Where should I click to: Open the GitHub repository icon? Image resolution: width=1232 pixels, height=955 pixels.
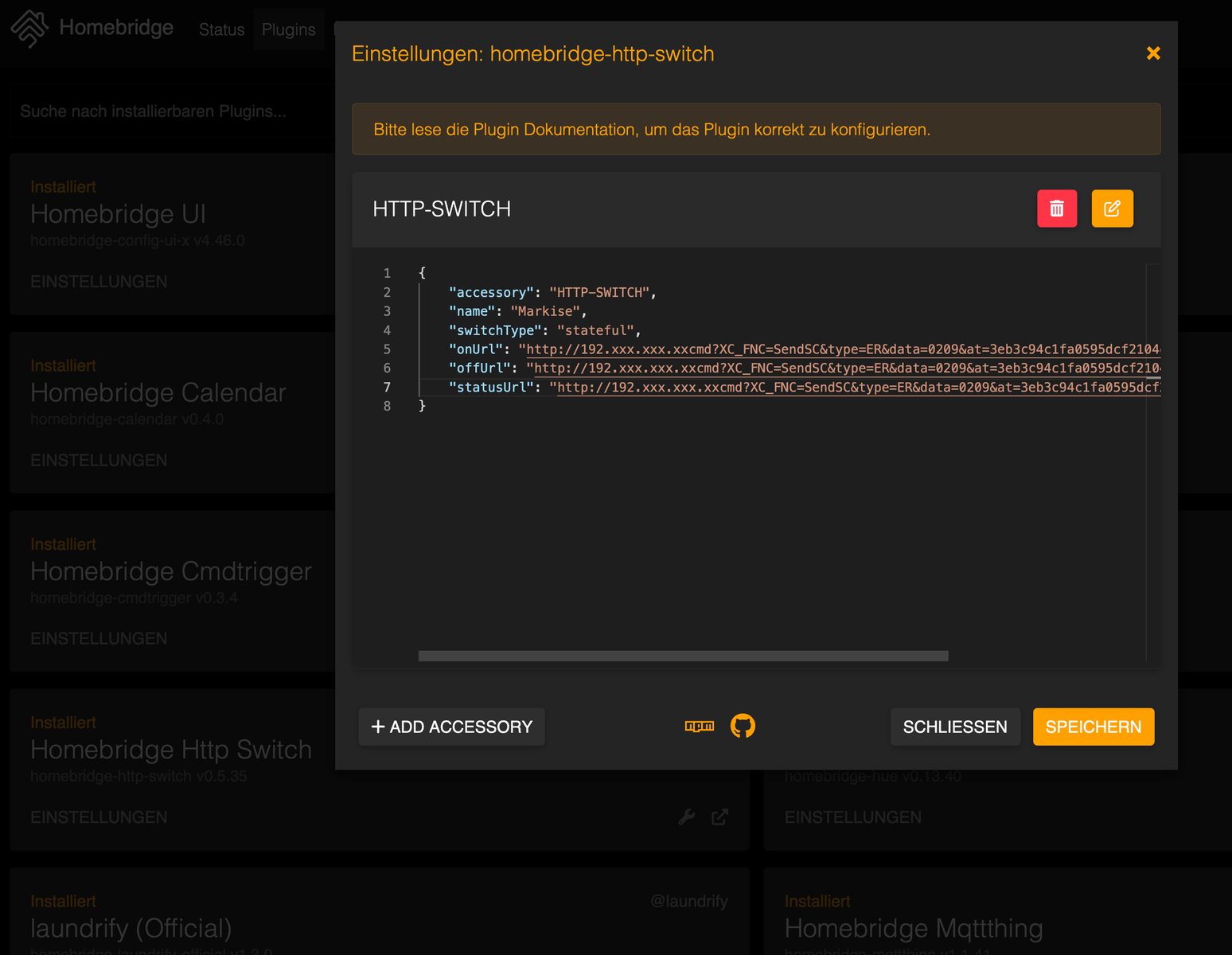pyautogui.click(x=743, y=726)
